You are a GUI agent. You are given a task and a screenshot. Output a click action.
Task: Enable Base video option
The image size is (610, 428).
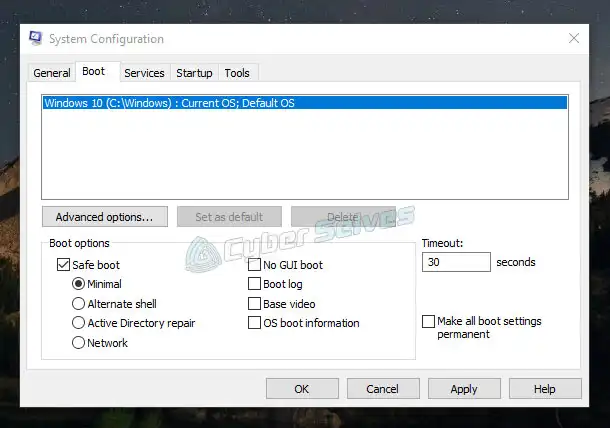(x=254, y=303)
